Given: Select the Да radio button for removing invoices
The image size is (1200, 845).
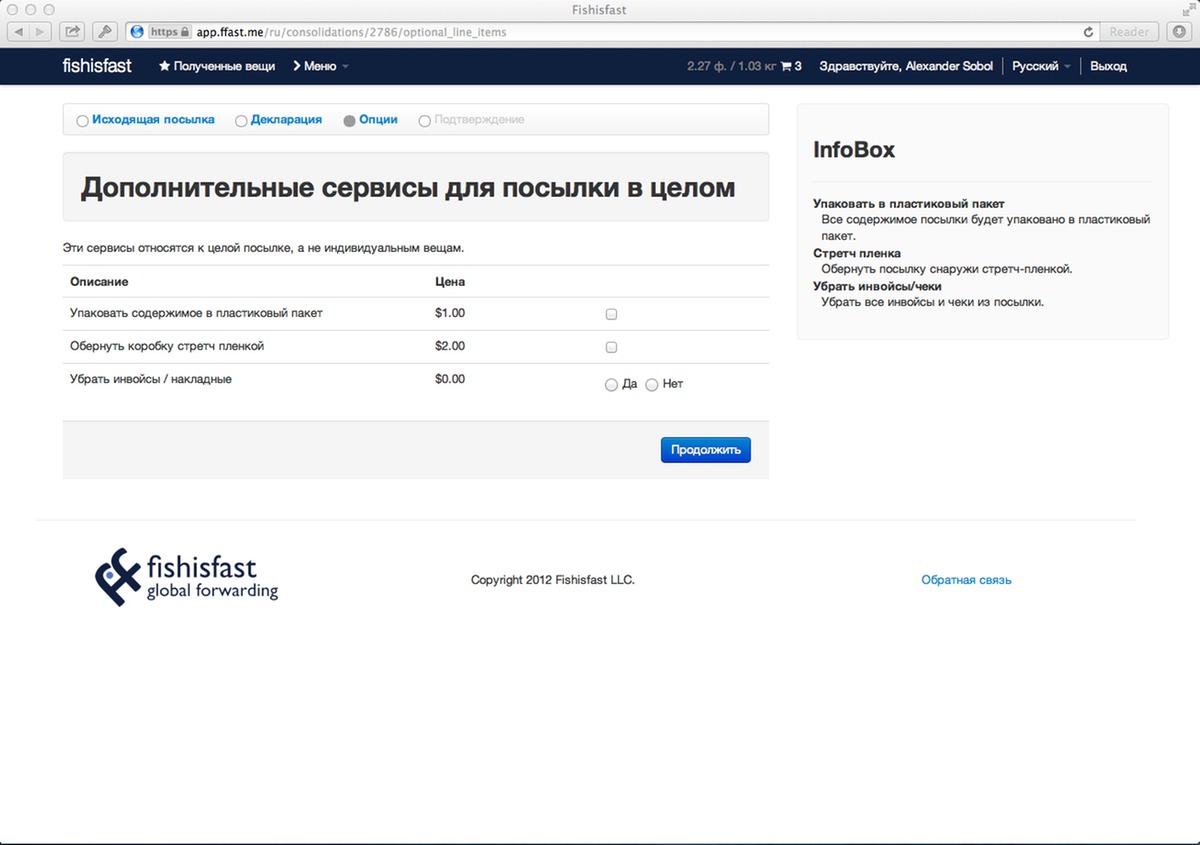Looking at the screenshot, I should [x=611, y=385].
